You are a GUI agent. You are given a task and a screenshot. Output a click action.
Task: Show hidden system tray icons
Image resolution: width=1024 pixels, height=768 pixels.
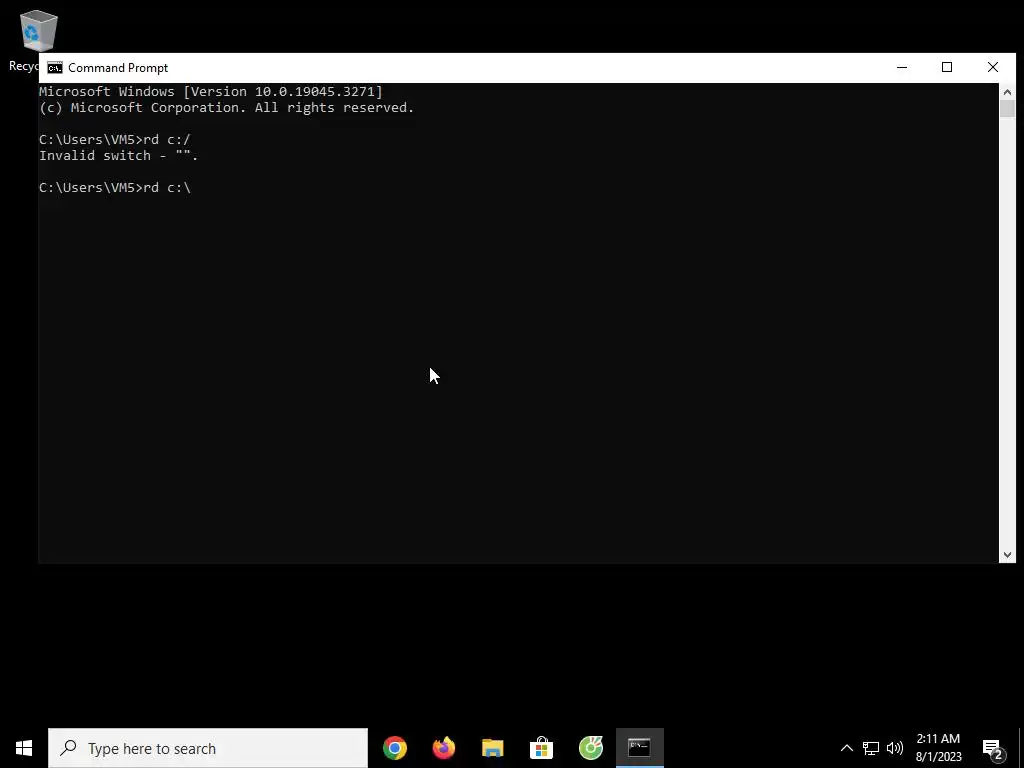846,748
